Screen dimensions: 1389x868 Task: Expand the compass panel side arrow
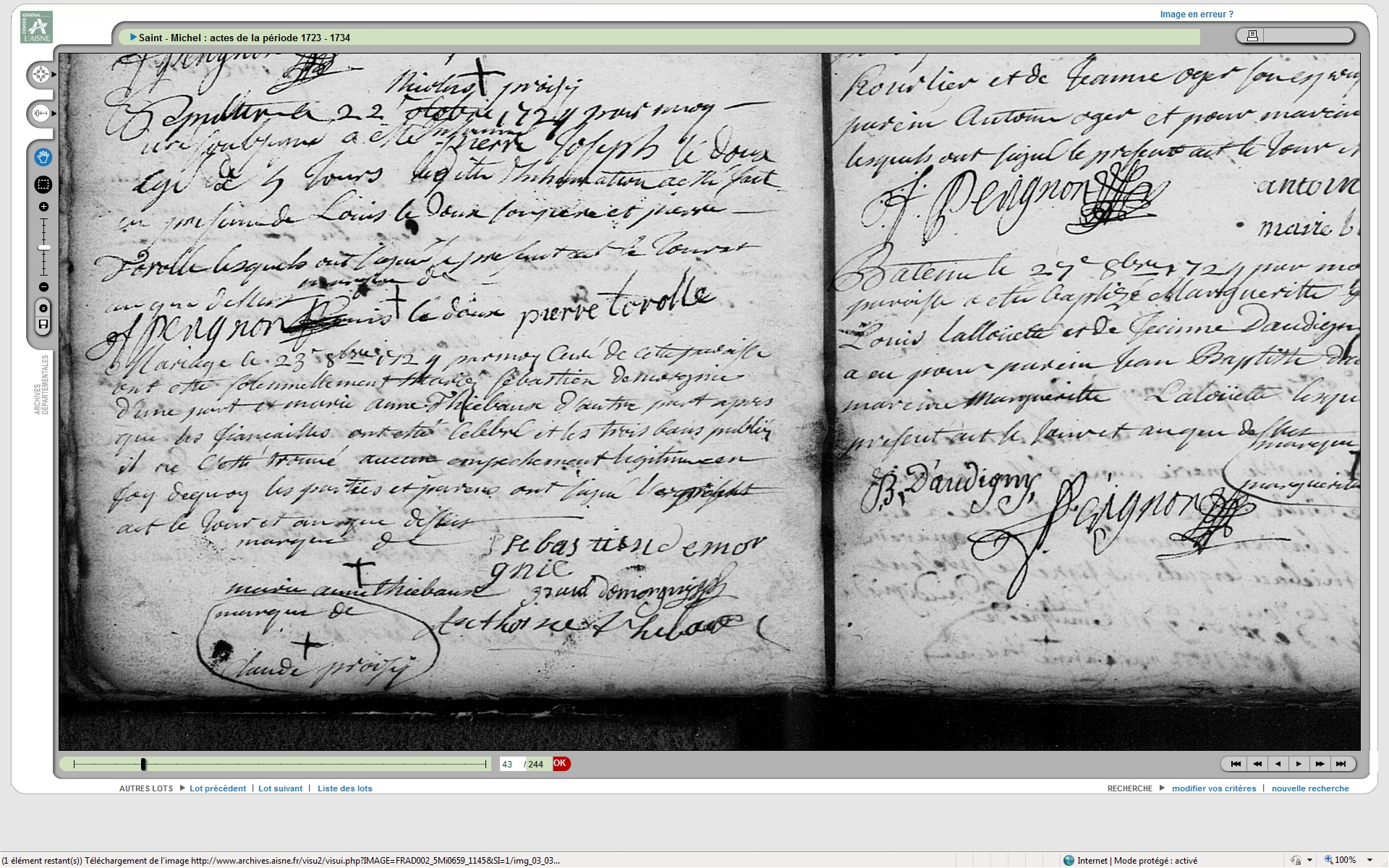(54, 75)
